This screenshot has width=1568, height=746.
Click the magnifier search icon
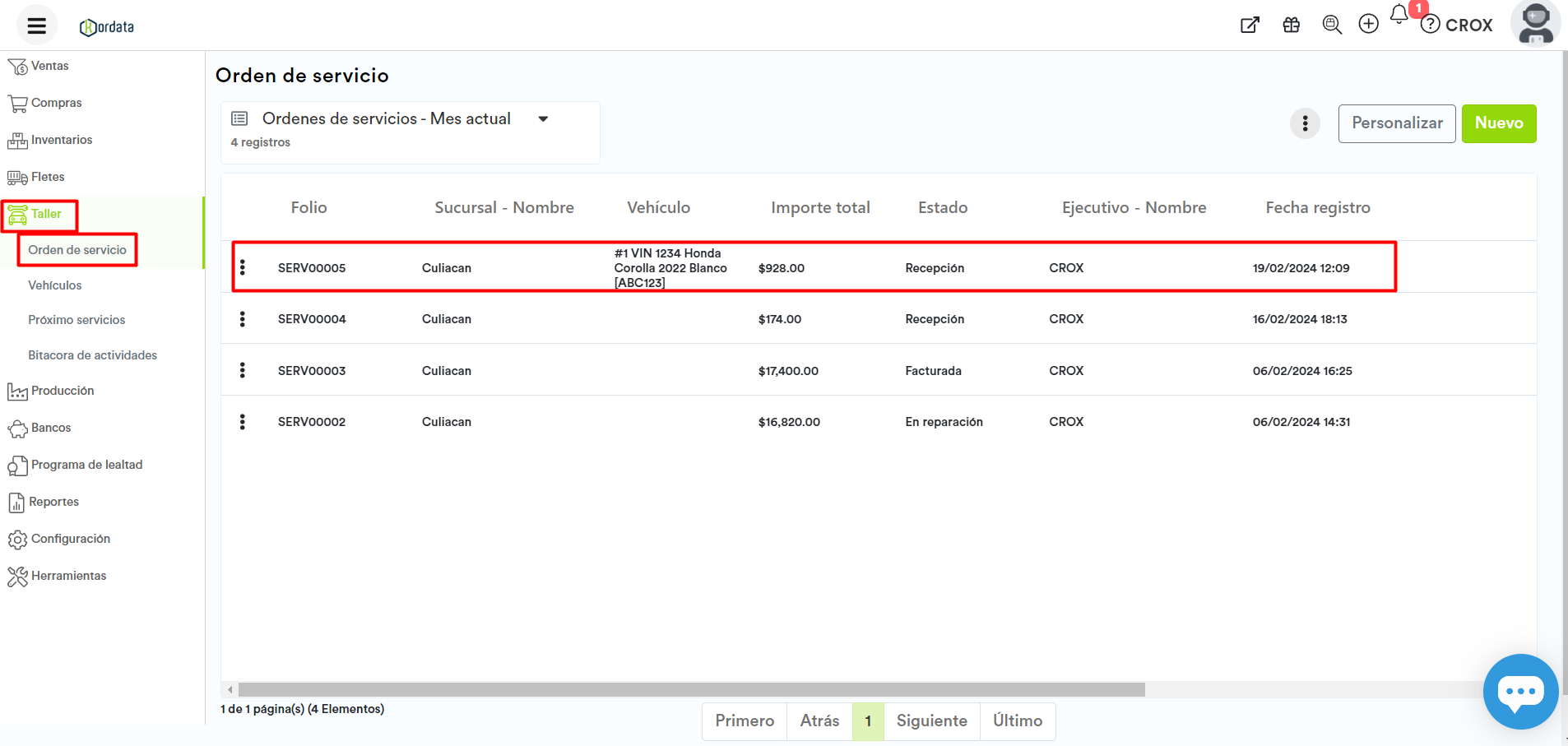click(x=1331, y=25)
